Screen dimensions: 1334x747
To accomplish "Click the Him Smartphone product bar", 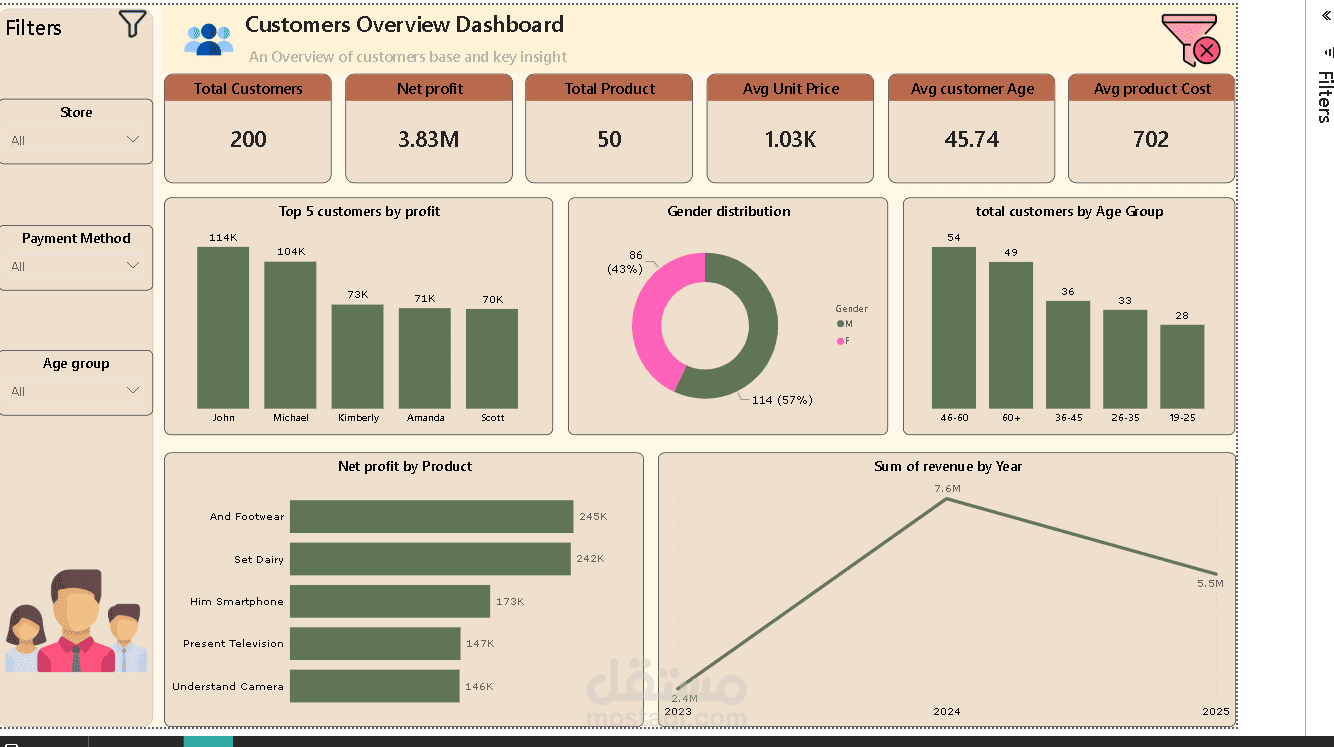I will click(390, 601).
